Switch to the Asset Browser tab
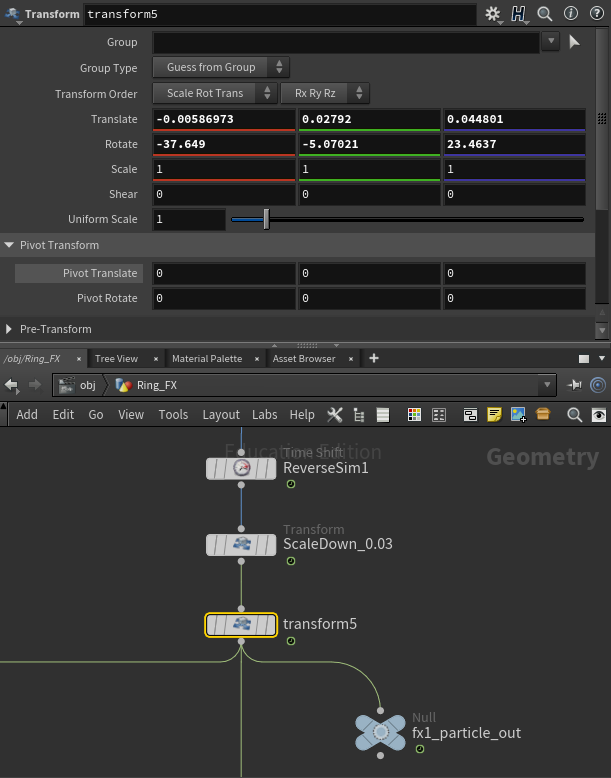 (x=304, y=359)
